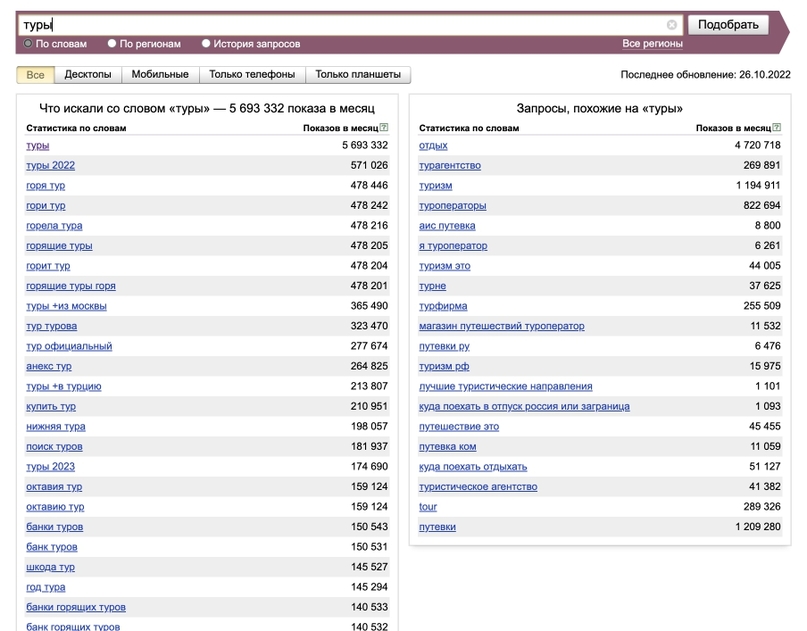
Task: Open the 'куда поехать отдыхать' link
Action: click(473, 467)
